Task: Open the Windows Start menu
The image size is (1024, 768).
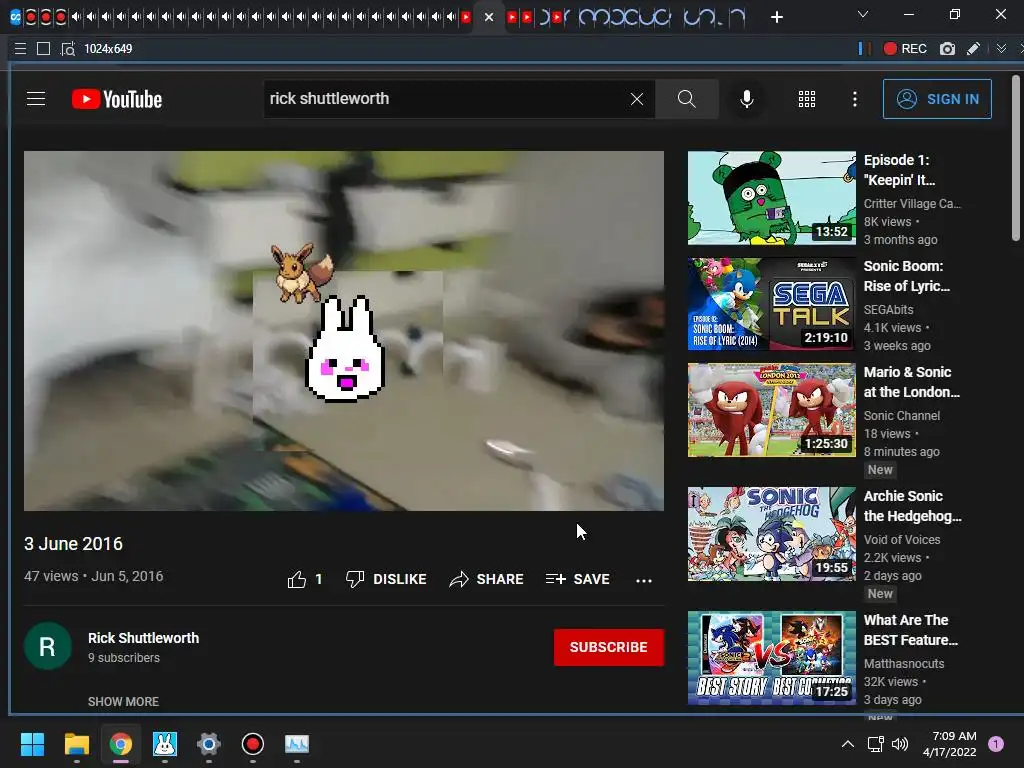Action: click(x=32, y=744)
